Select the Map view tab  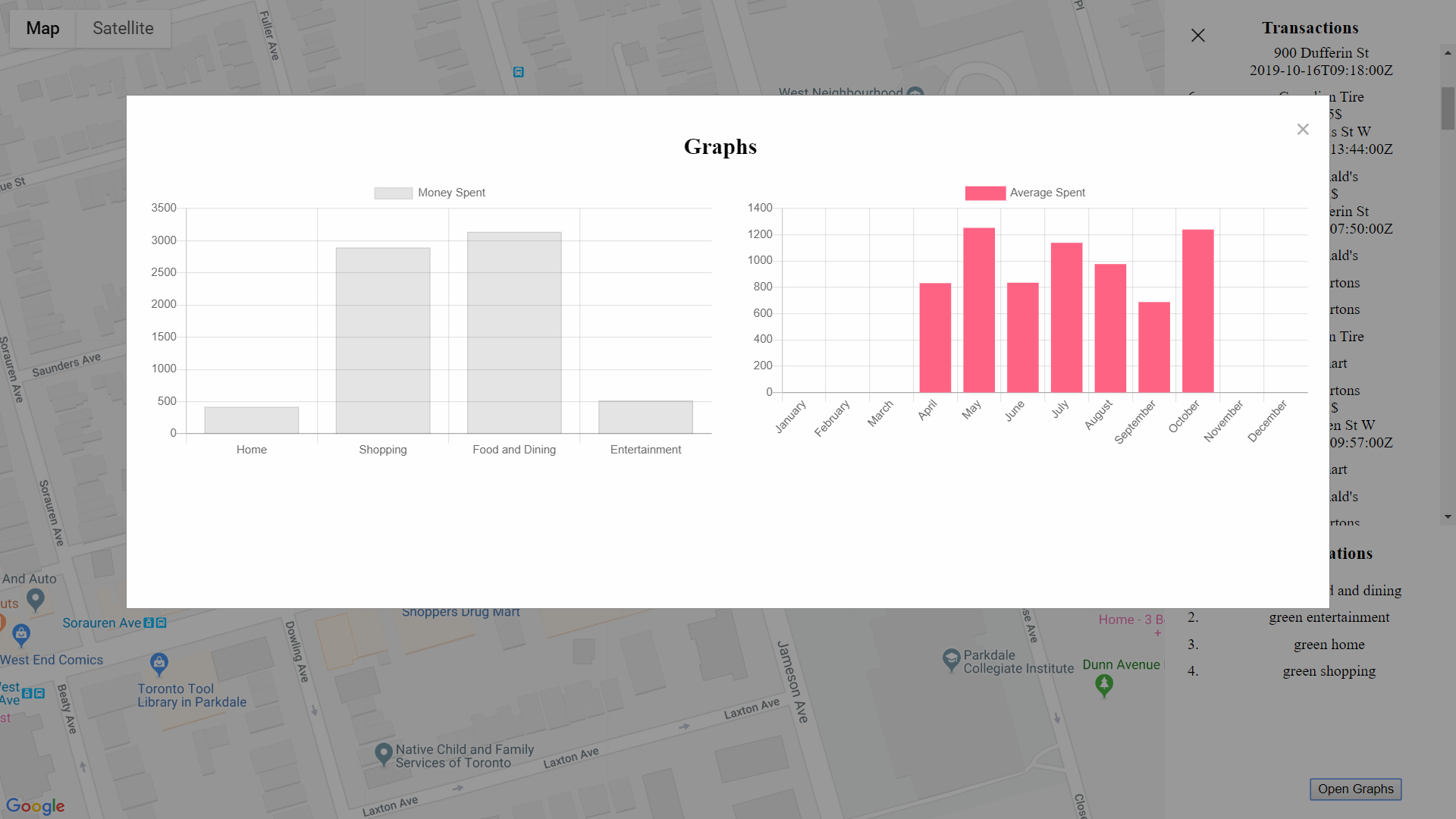[42, 29]
